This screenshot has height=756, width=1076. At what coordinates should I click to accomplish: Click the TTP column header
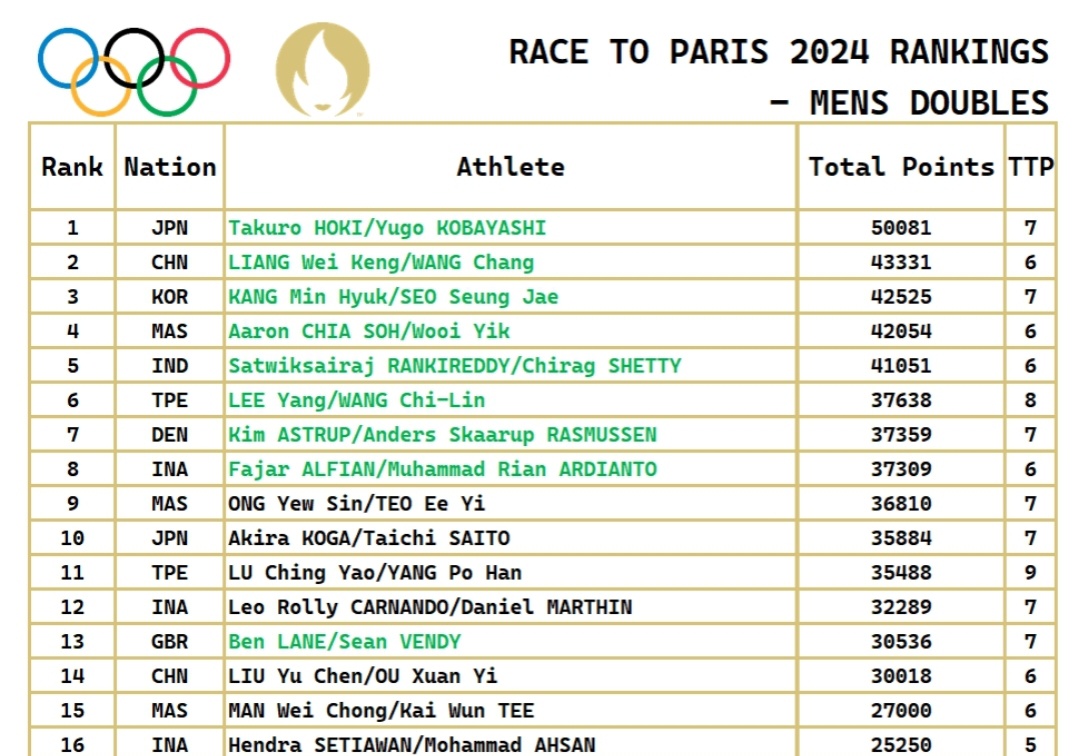pos(1030,167)
